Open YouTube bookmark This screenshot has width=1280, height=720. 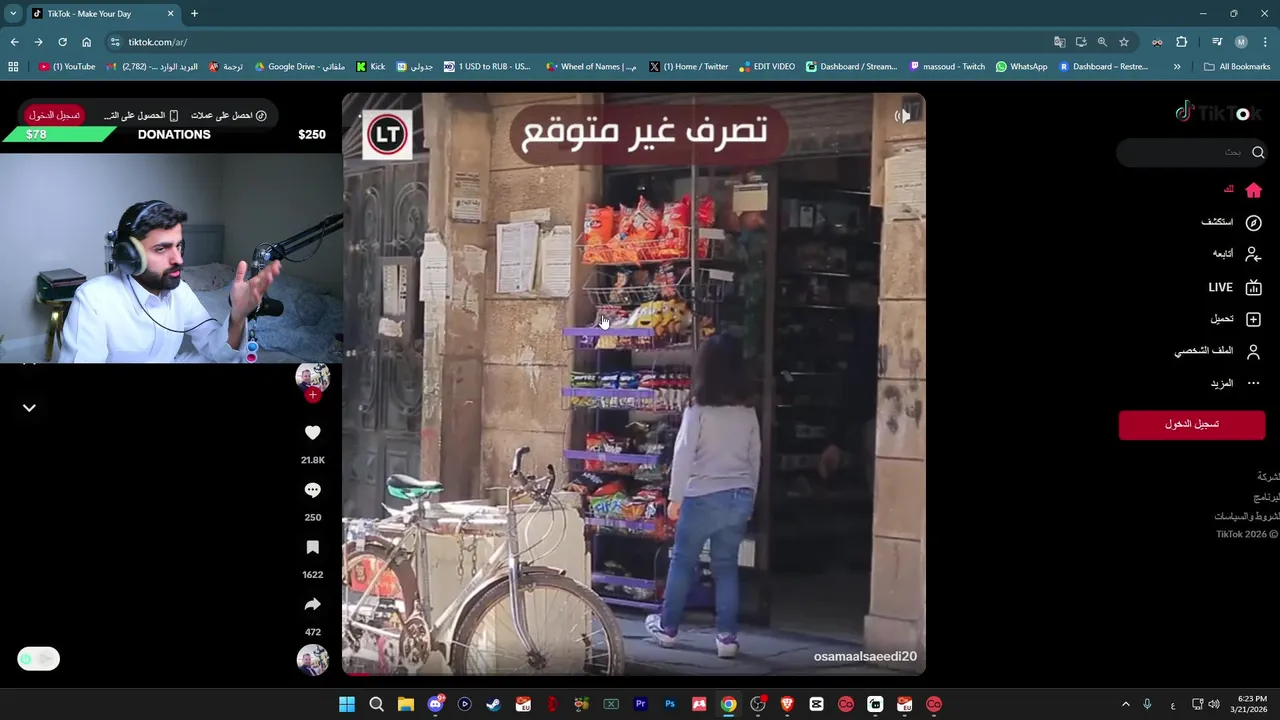tap(67, 67)
